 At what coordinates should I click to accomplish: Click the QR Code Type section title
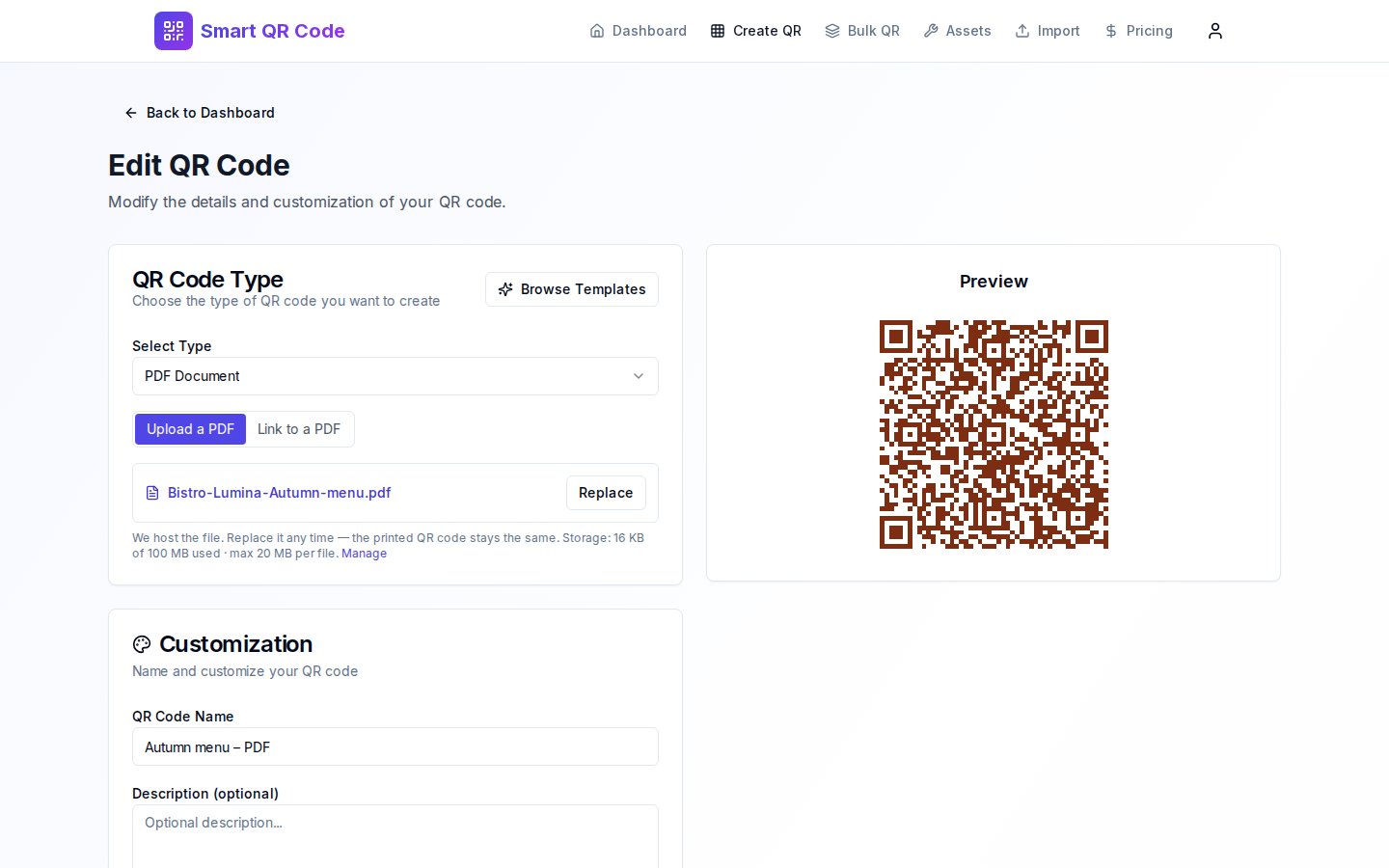pyautogui.click(x=207, y=280)
